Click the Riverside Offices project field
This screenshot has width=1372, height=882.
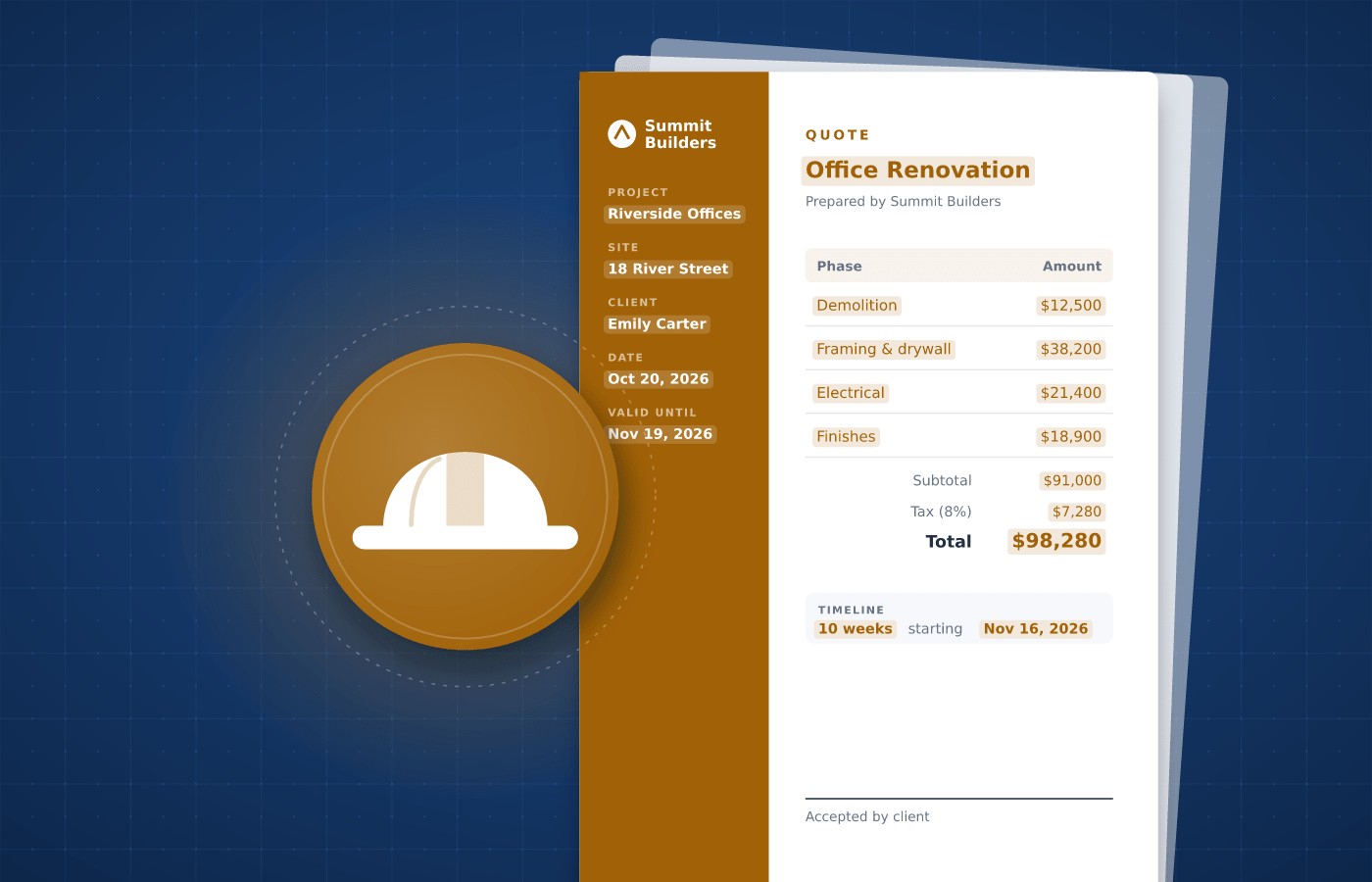tap(674, 214)
